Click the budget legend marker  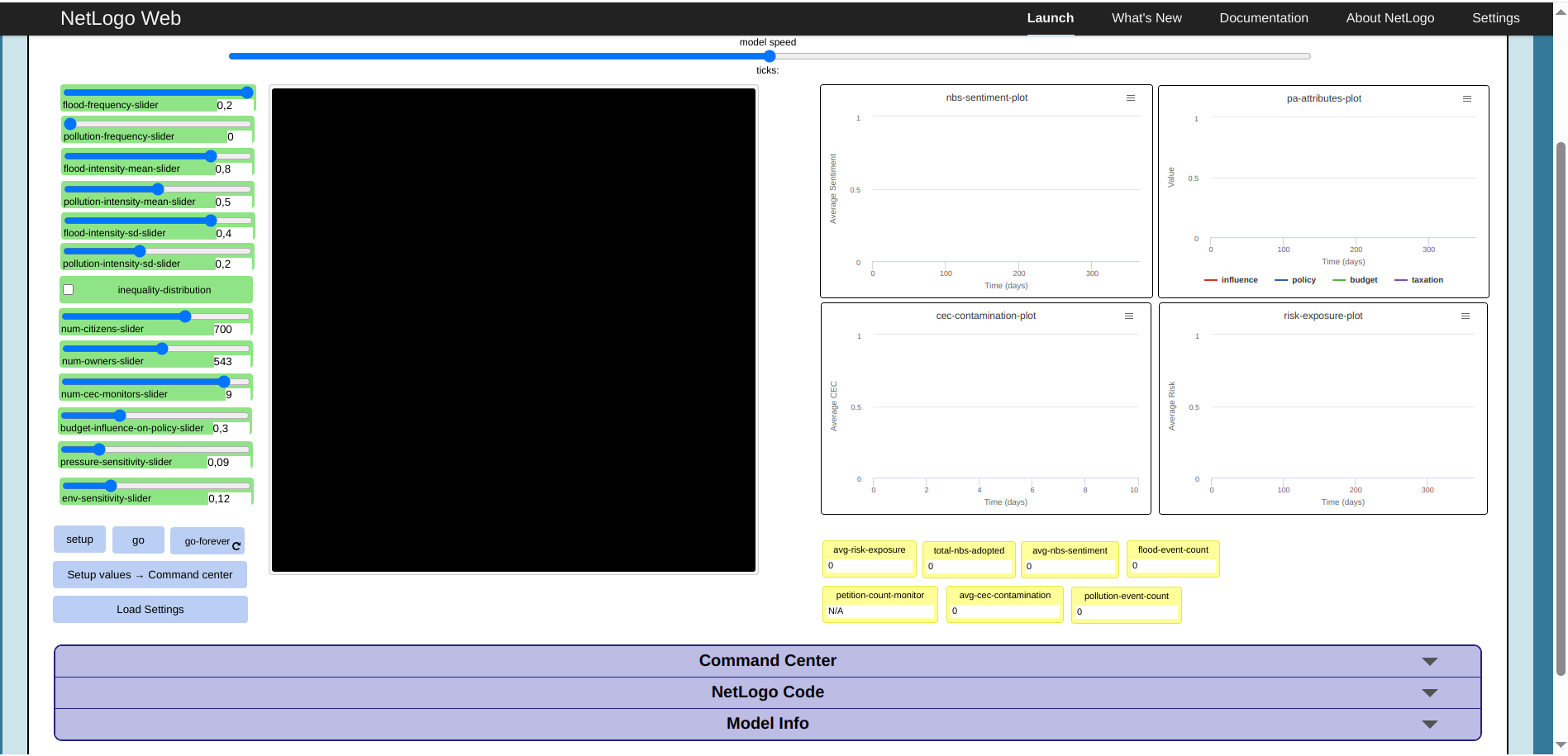pyautogui.click(x=1338, y=279)
